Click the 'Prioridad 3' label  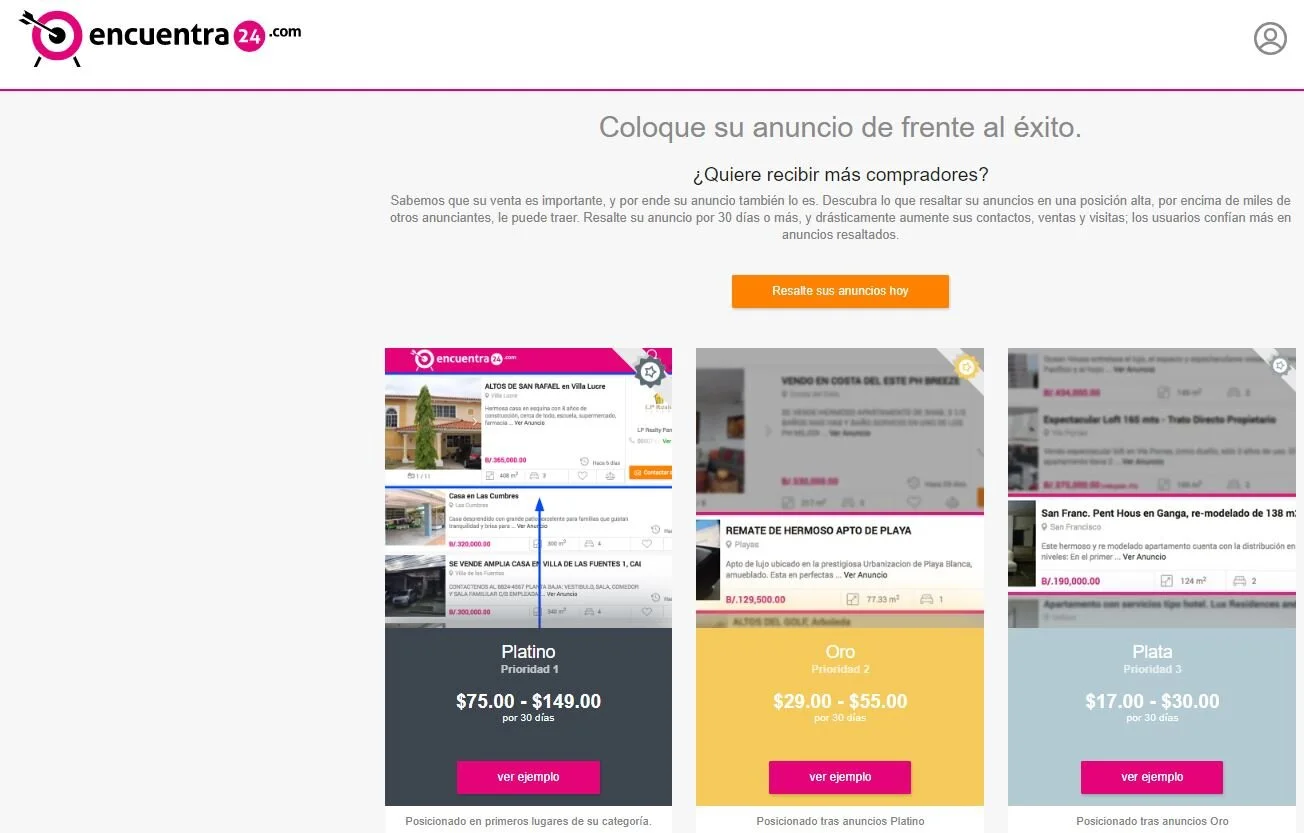(x=1152, y=670)
